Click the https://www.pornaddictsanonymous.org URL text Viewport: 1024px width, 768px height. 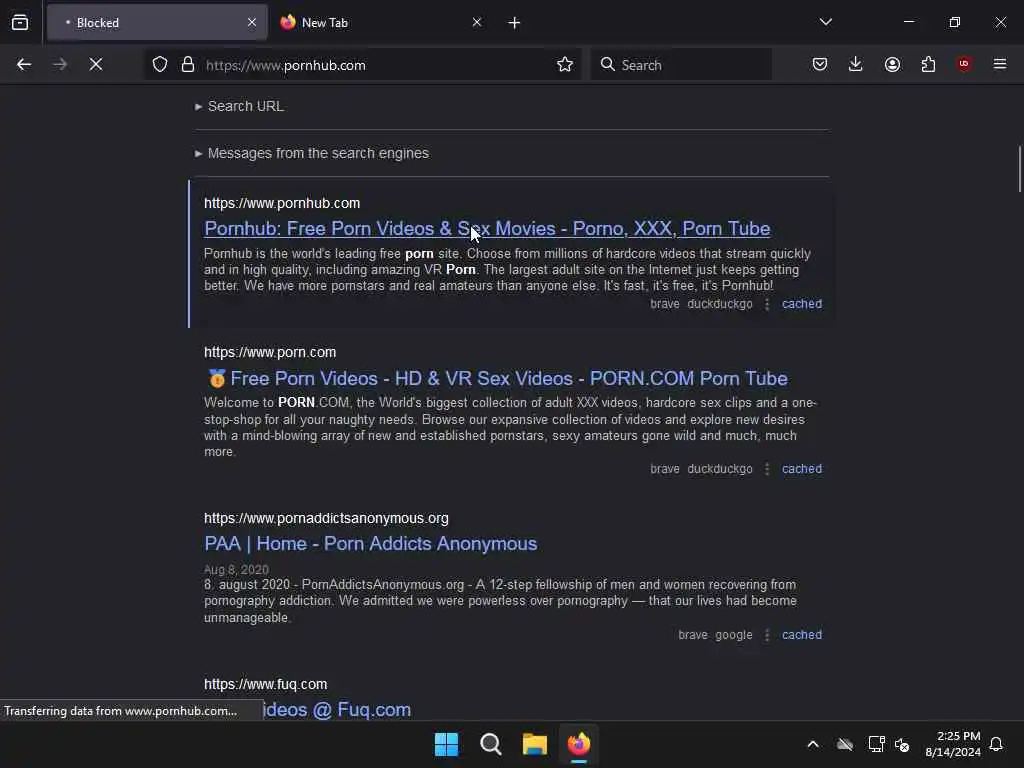326,519
